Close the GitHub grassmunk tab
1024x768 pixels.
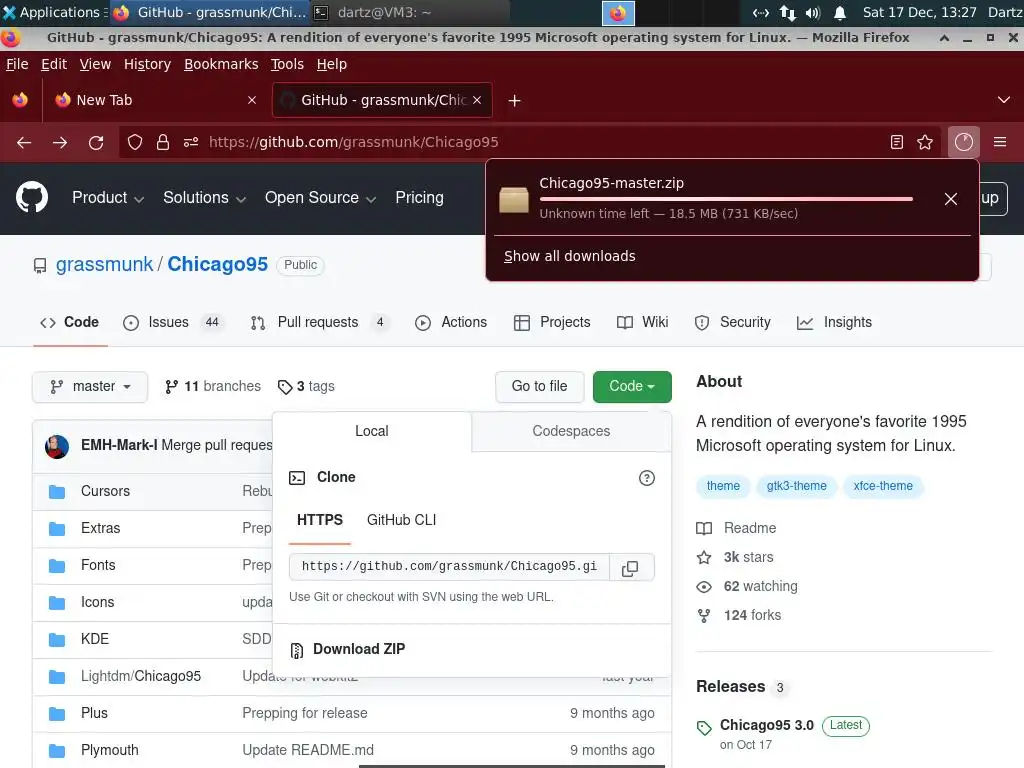click(477, 100)
